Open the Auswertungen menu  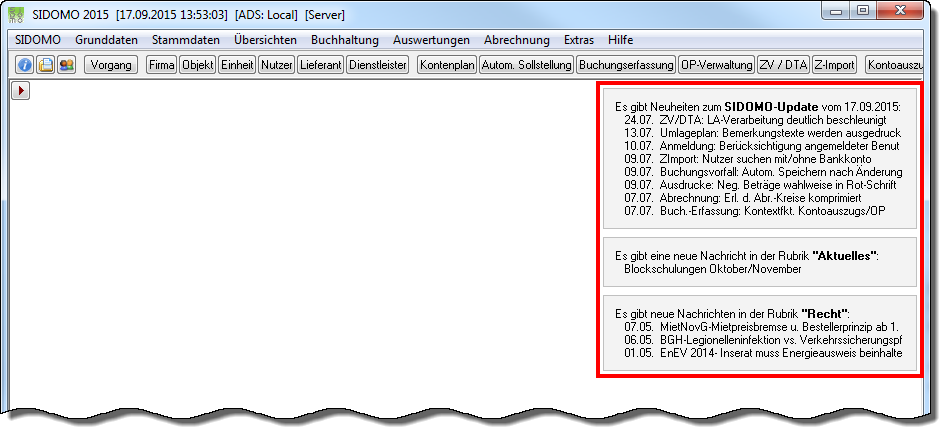coord(431,40)
